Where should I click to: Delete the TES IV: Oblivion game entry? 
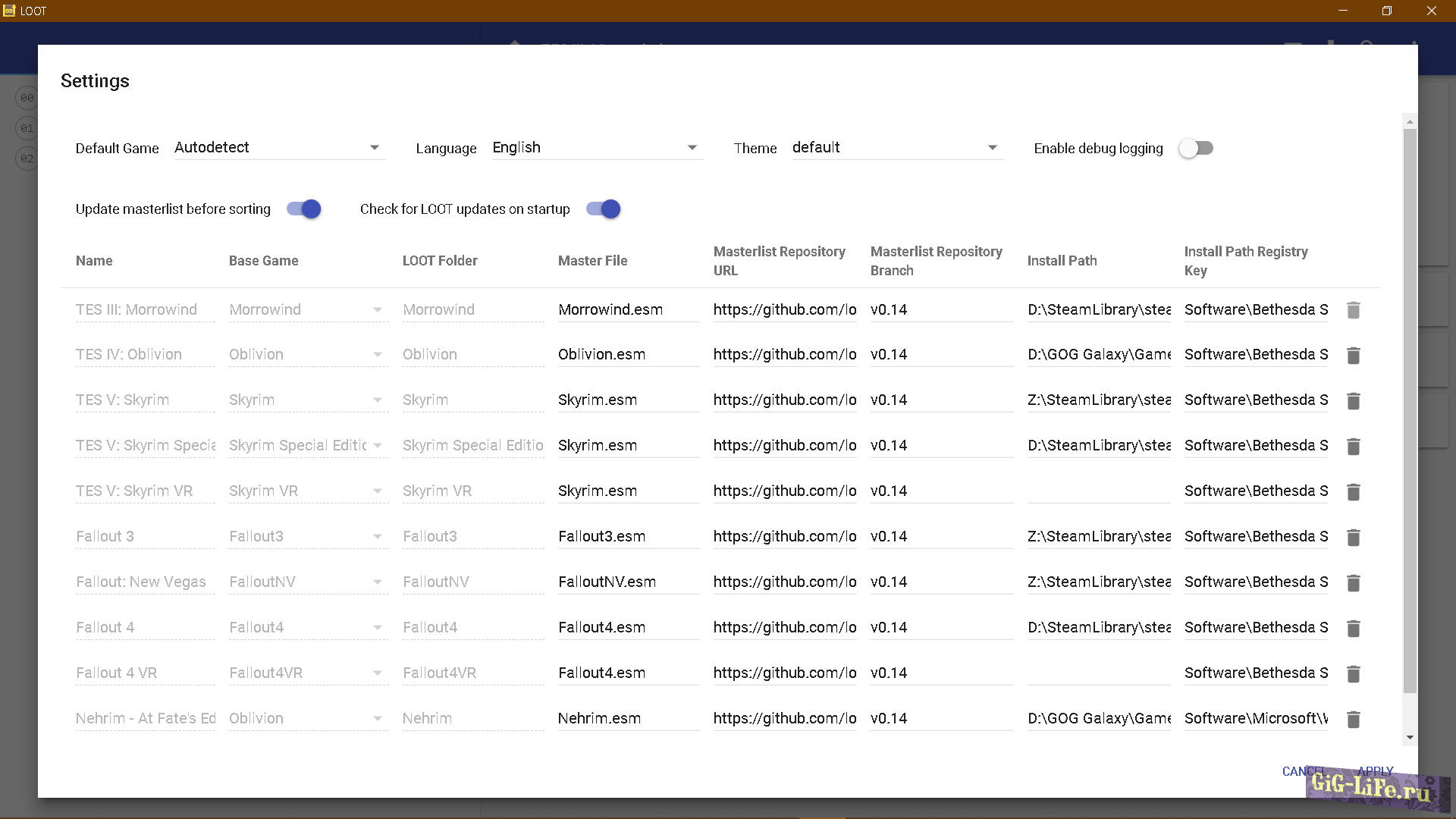click(1354, 355)
